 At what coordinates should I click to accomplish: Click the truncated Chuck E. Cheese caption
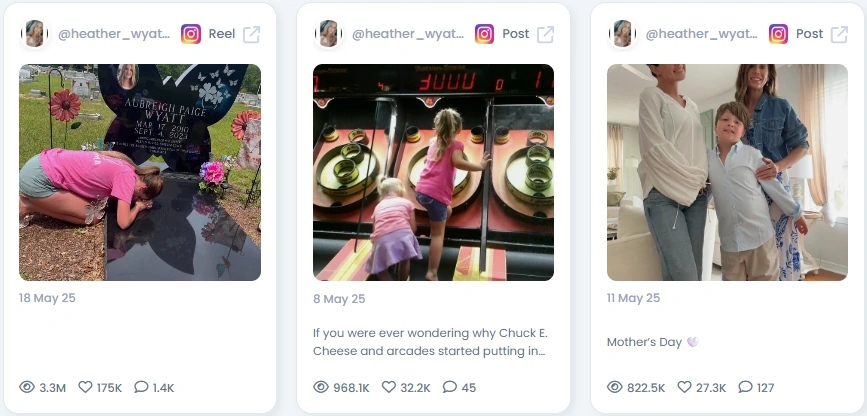(430, 342)
